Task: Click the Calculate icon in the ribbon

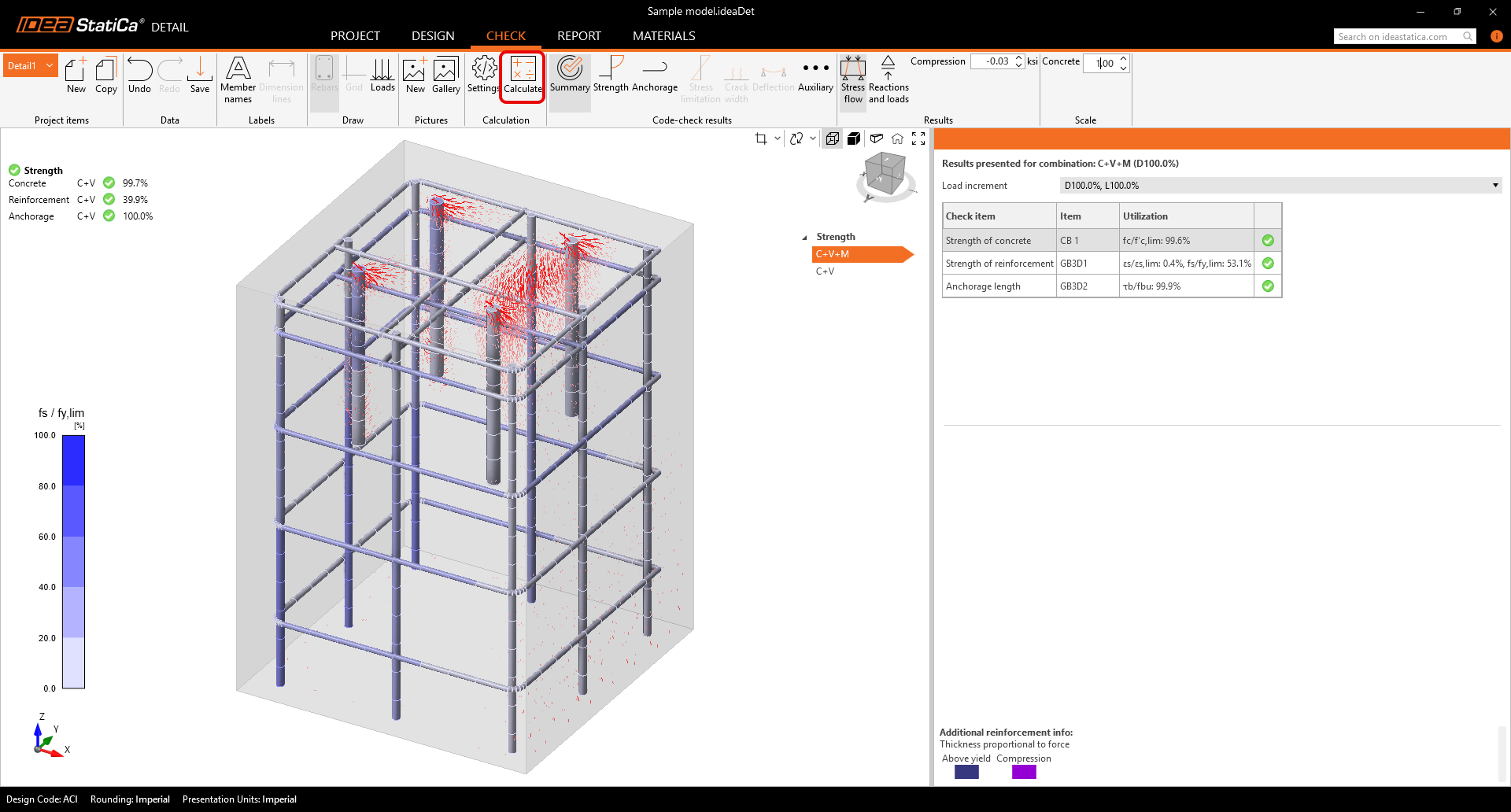Action: point(522,76)
